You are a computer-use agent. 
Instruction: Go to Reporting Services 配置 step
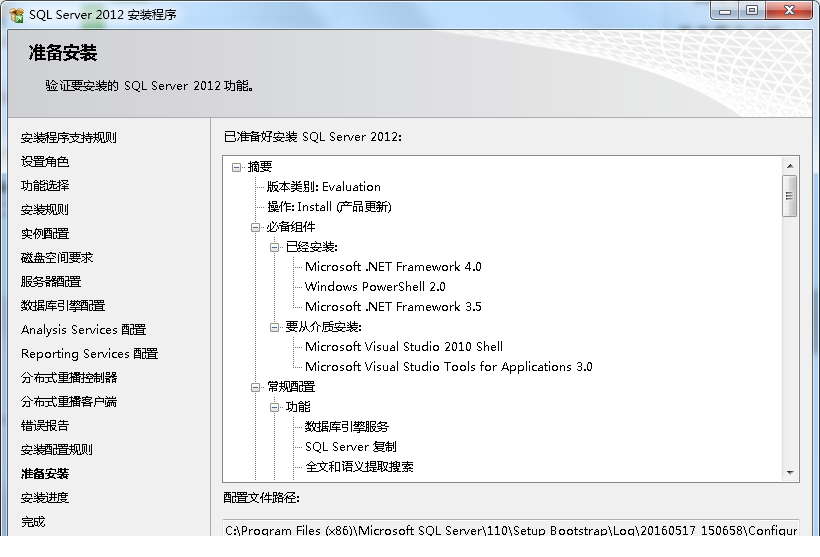pyautogui.click(x=89, y=354)
